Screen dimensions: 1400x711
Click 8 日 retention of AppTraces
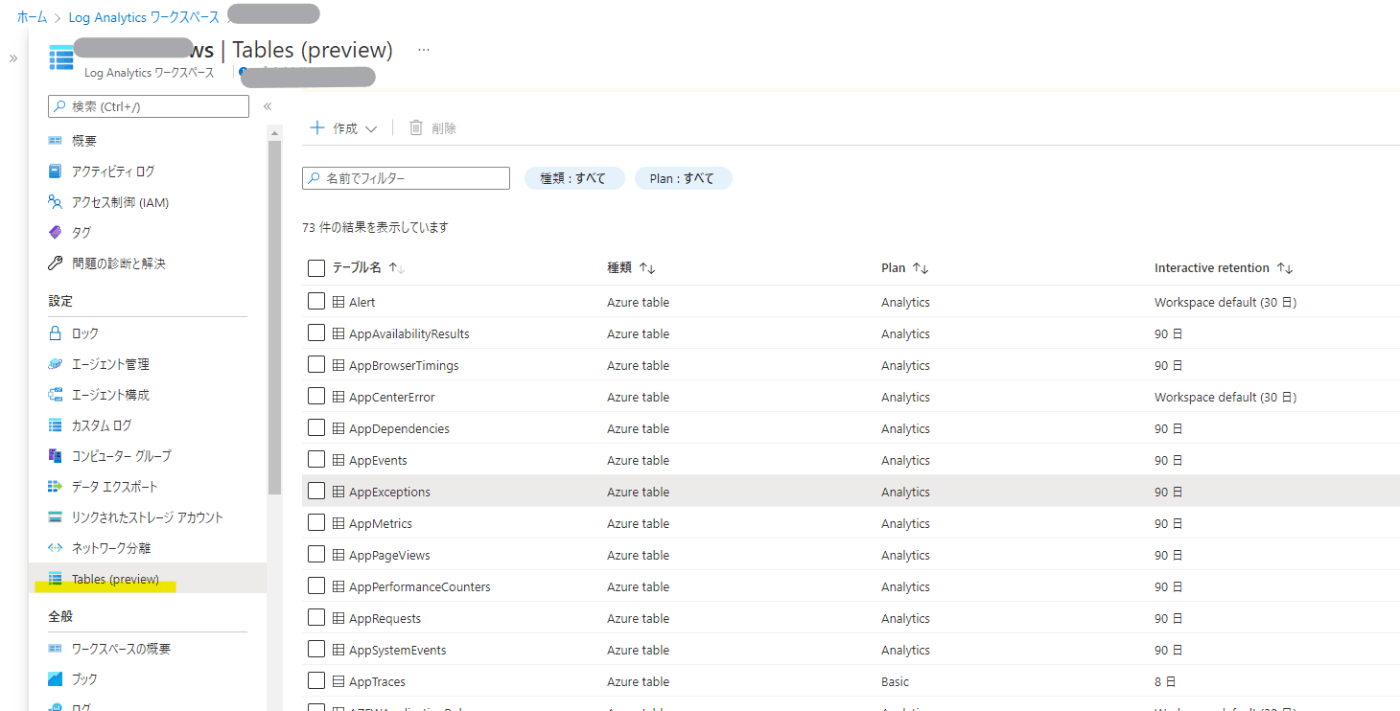[x=1165, y=681]
